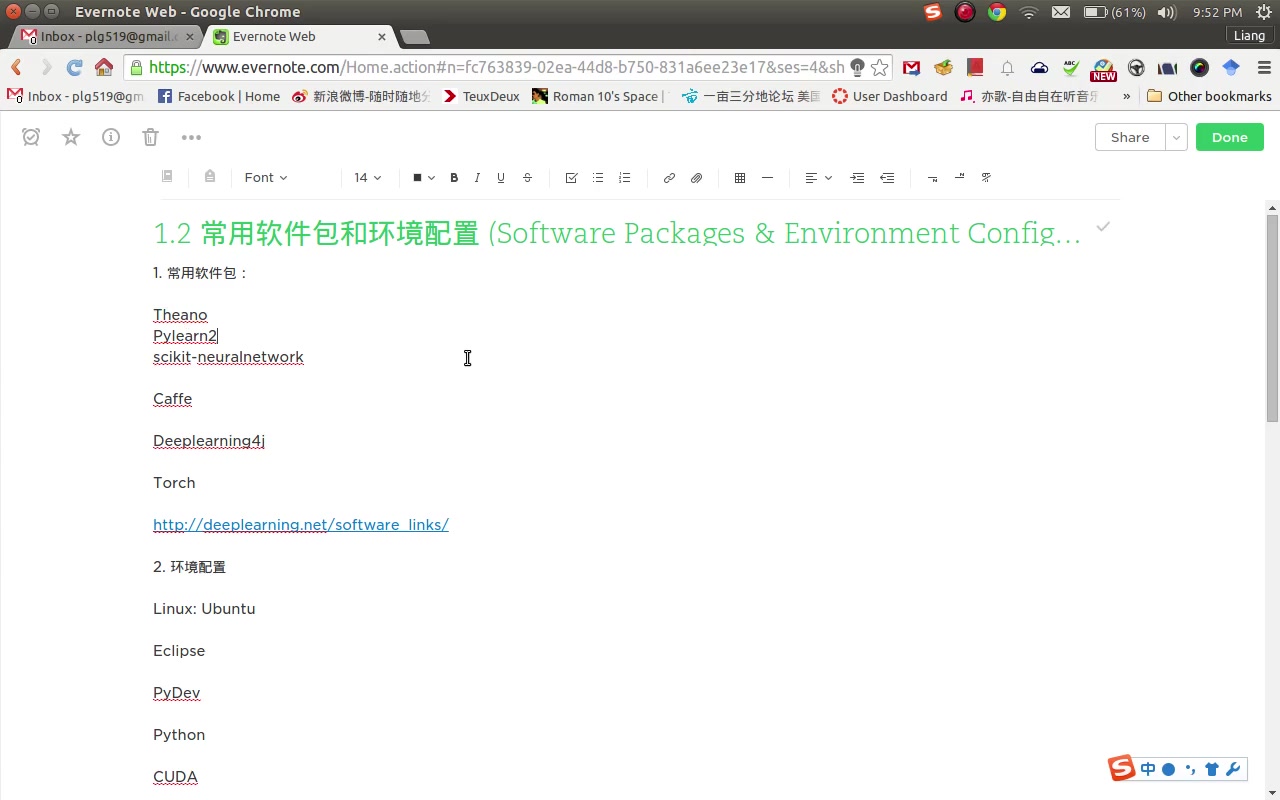Open Roman 10's Space bookmark
Image resolution: width=1280 pixels, height=800 pixels.
click(599, 96)
